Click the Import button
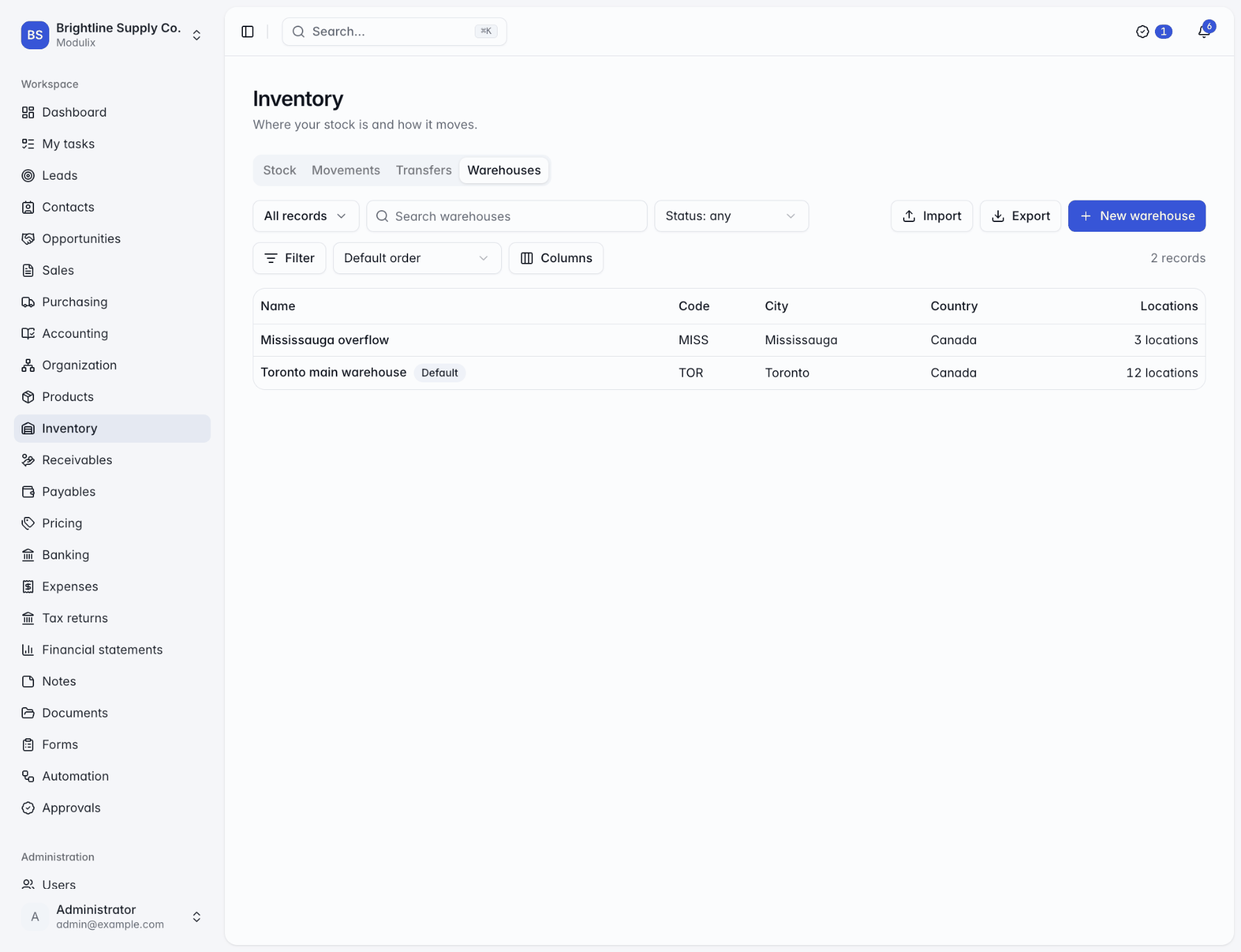Viewport: 1241px width, 952px height. [931, 216]
